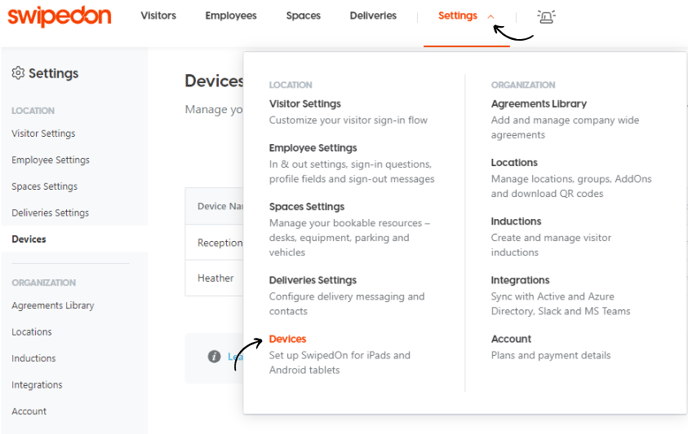
Task: Click the Reception device row
Action: (x=214, y=243)
